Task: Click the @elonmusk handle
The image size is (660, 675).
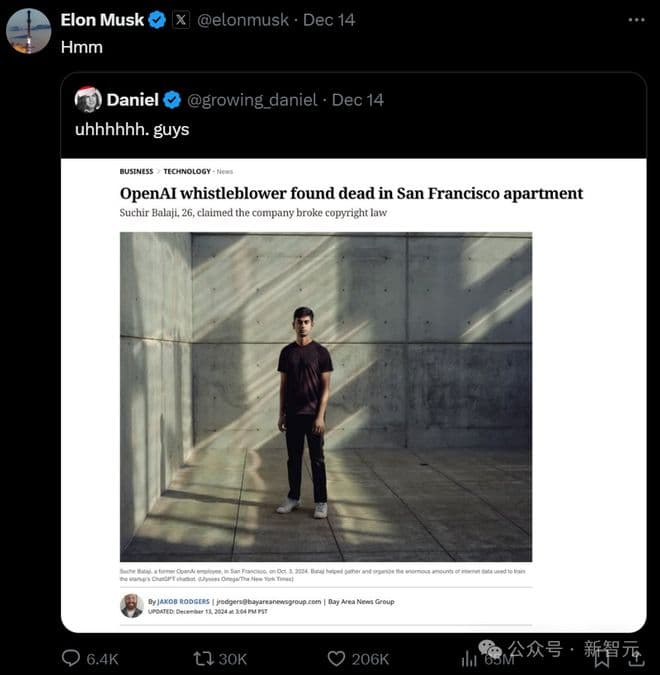Action: pos(242,20)
